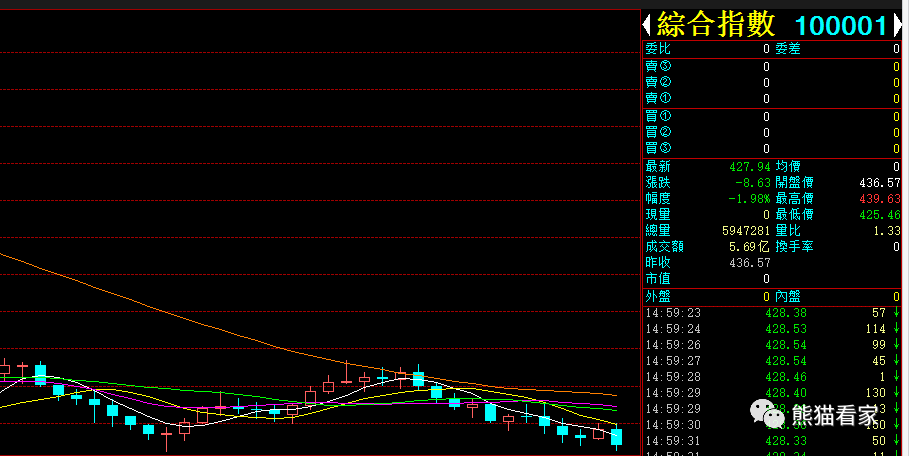
Task: Click the 開盤價 value 436.57
Action: (x=879, y=183)
